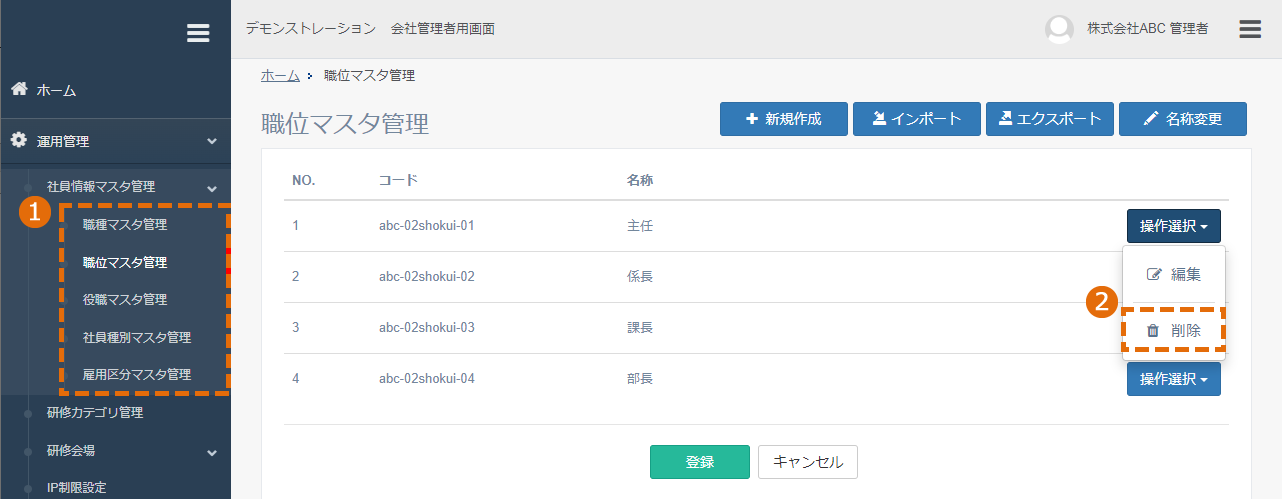1282x499 pixels.
Task: Click the 名称変更 button
Action: [1183, 119]
